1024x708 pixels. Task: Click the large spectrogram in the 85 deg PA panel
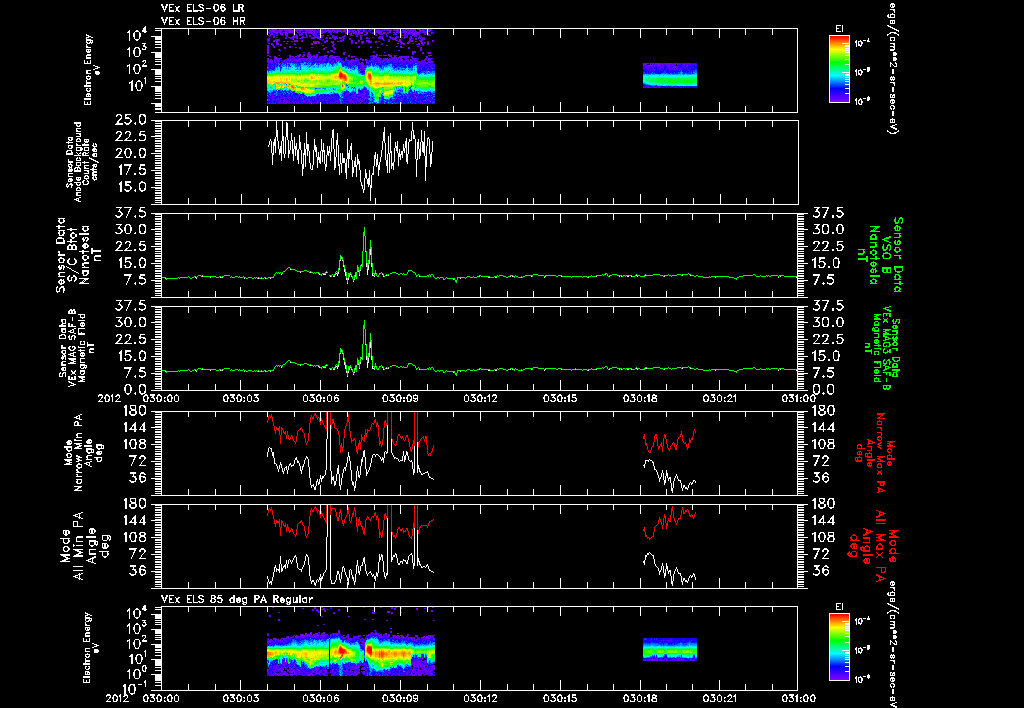pyautogui.click(x=351, y=654)
